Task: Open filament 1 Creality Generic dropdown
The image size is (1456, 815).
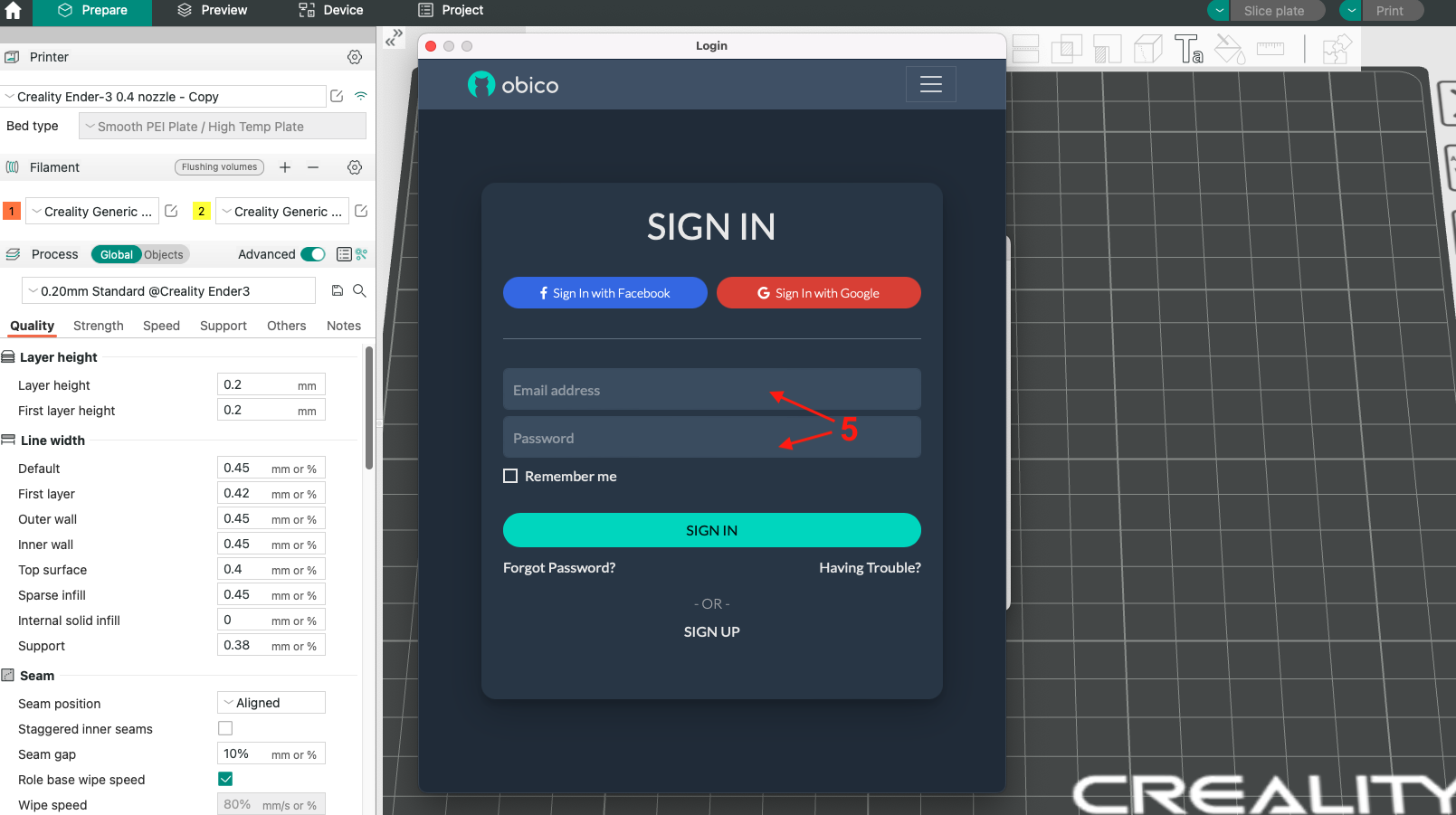Action: pyautogui.click(x=92, y=212)
